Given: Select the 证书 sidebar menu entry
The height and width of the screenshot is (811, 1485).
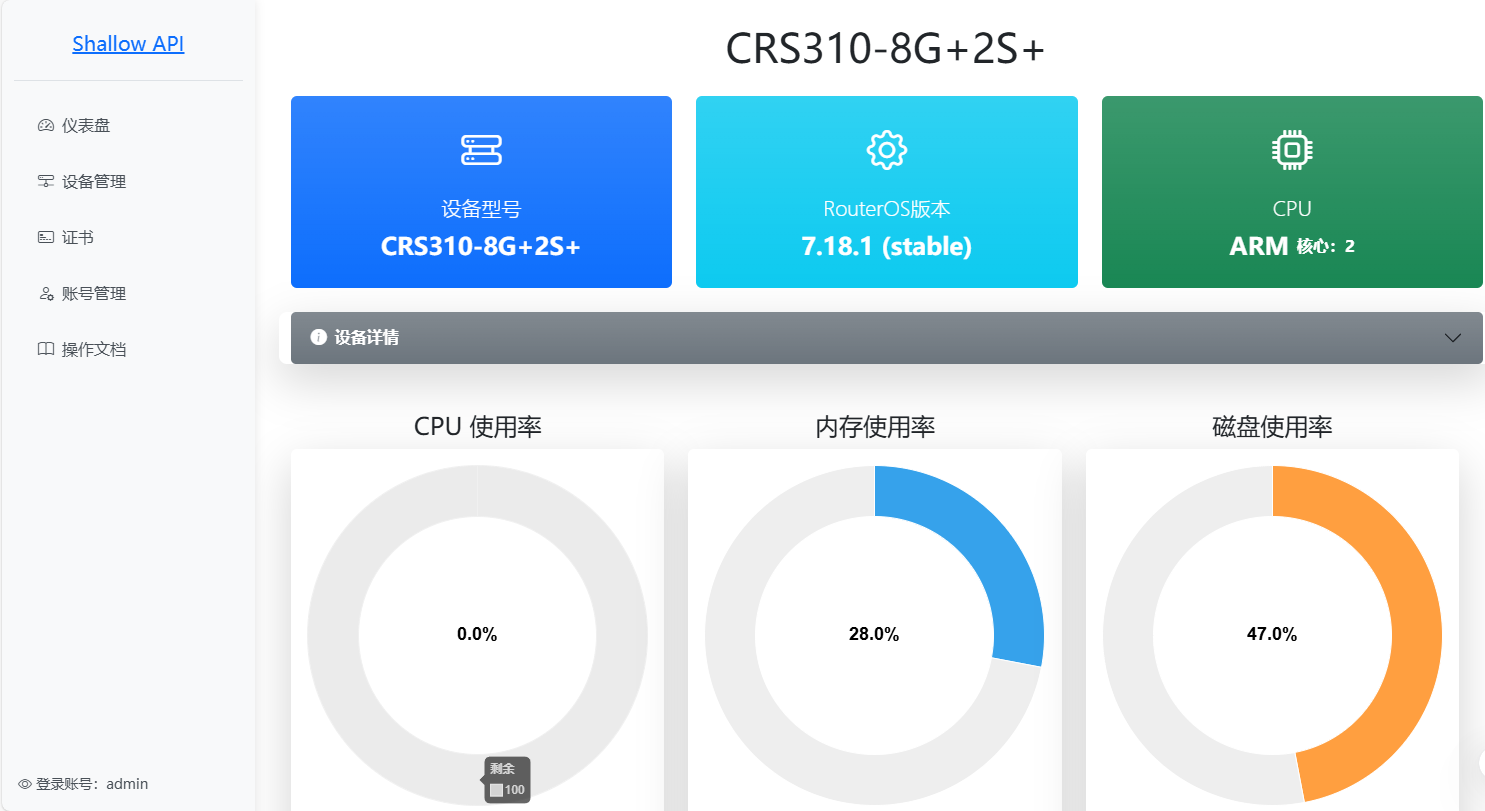Looking at the screenshot, I should (x=78, y=238).
